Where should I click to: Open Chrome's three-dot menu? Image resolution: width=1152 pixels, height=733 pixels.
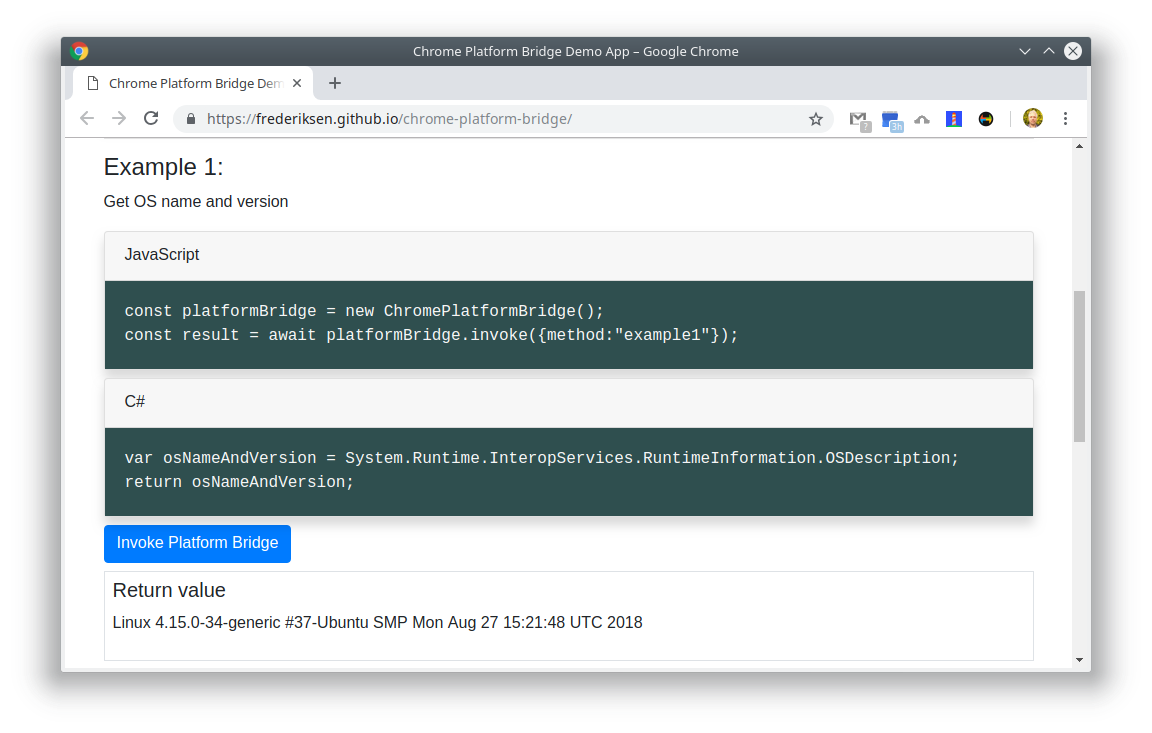1065,119
